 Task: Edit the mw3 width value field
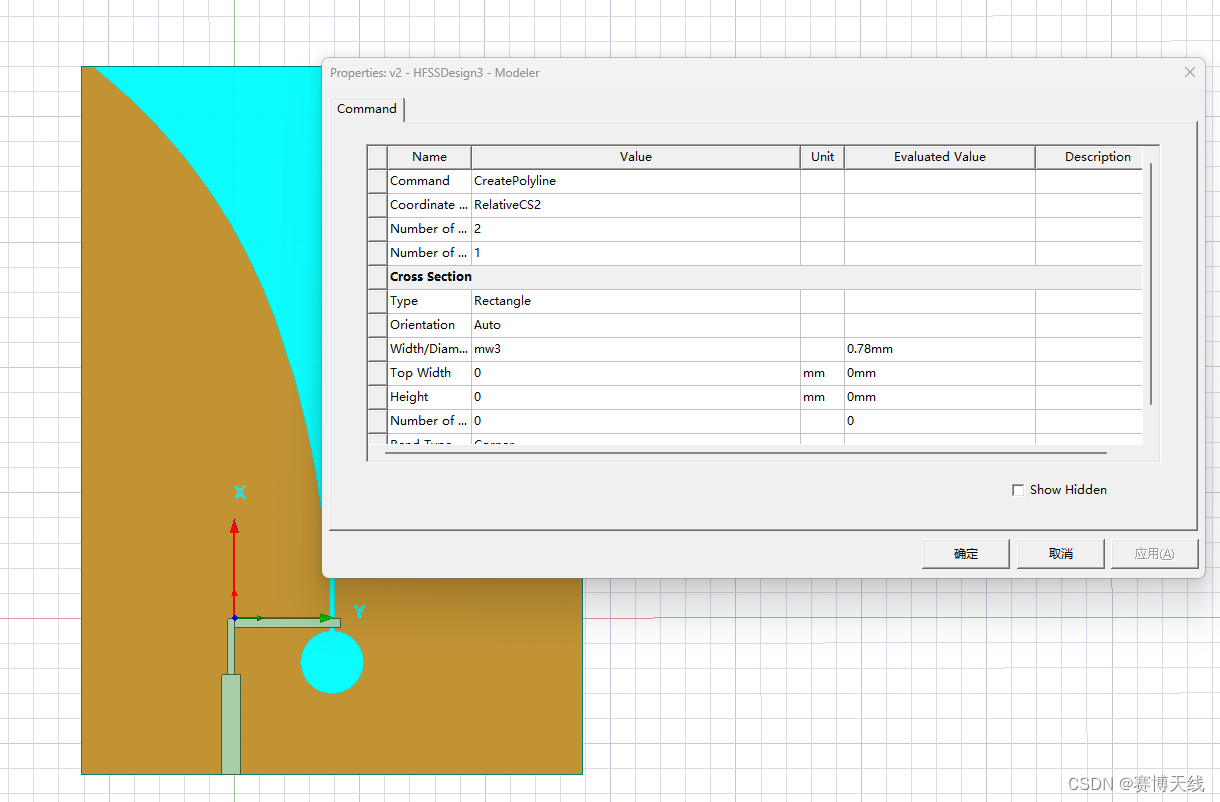click(x=636, y=349)
